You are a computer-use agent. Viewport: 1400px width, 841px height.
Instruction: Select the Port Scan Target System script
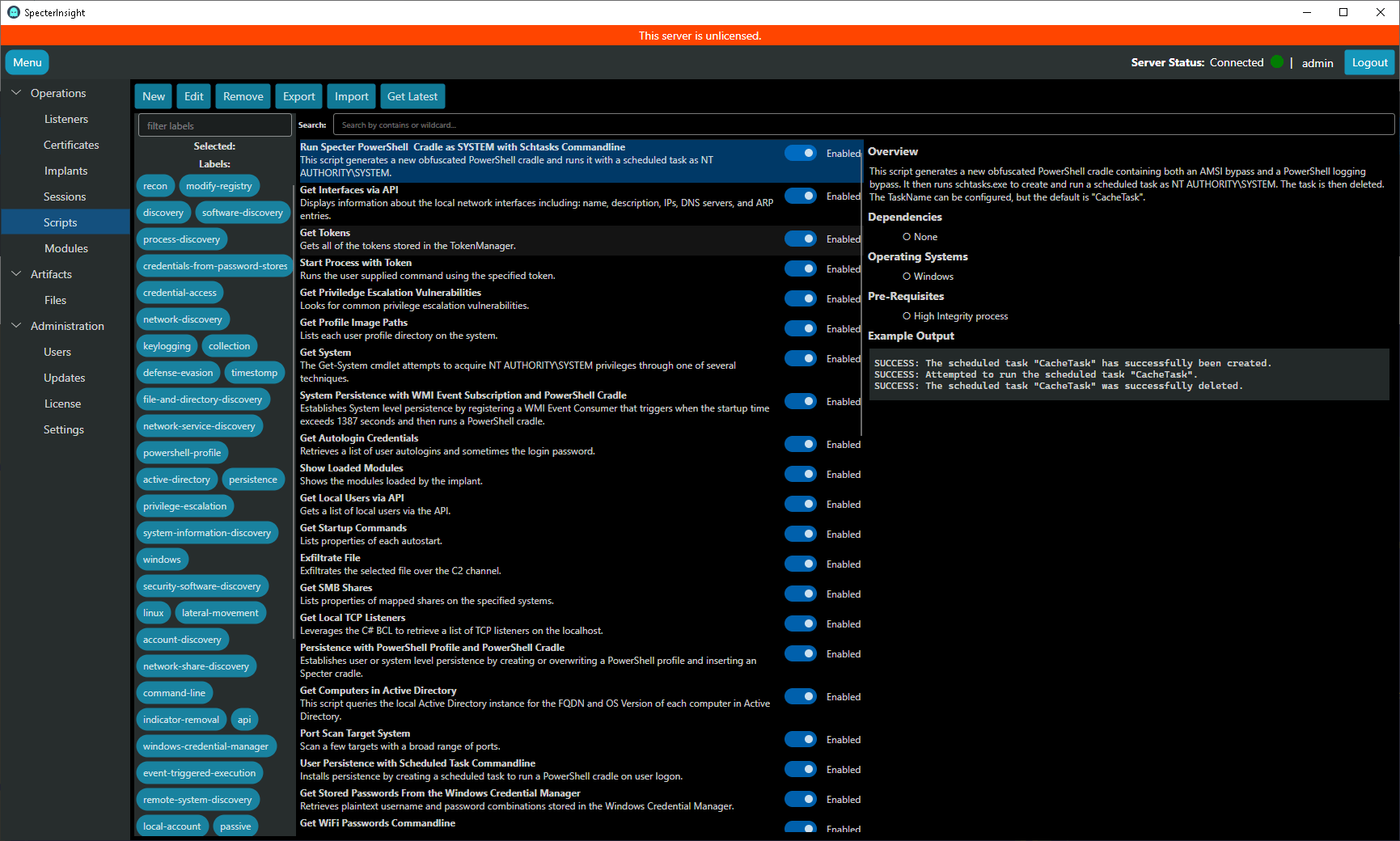click(x=580, y=740)
